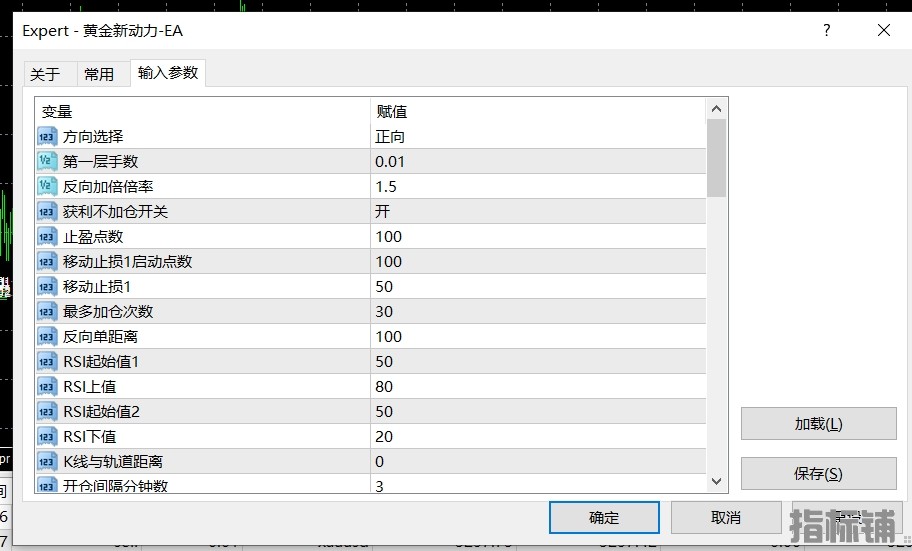Select the RSI起始值2 variable name
Image resolution: width=912 pixels, height=551 pixels.
tap(102, 412)
